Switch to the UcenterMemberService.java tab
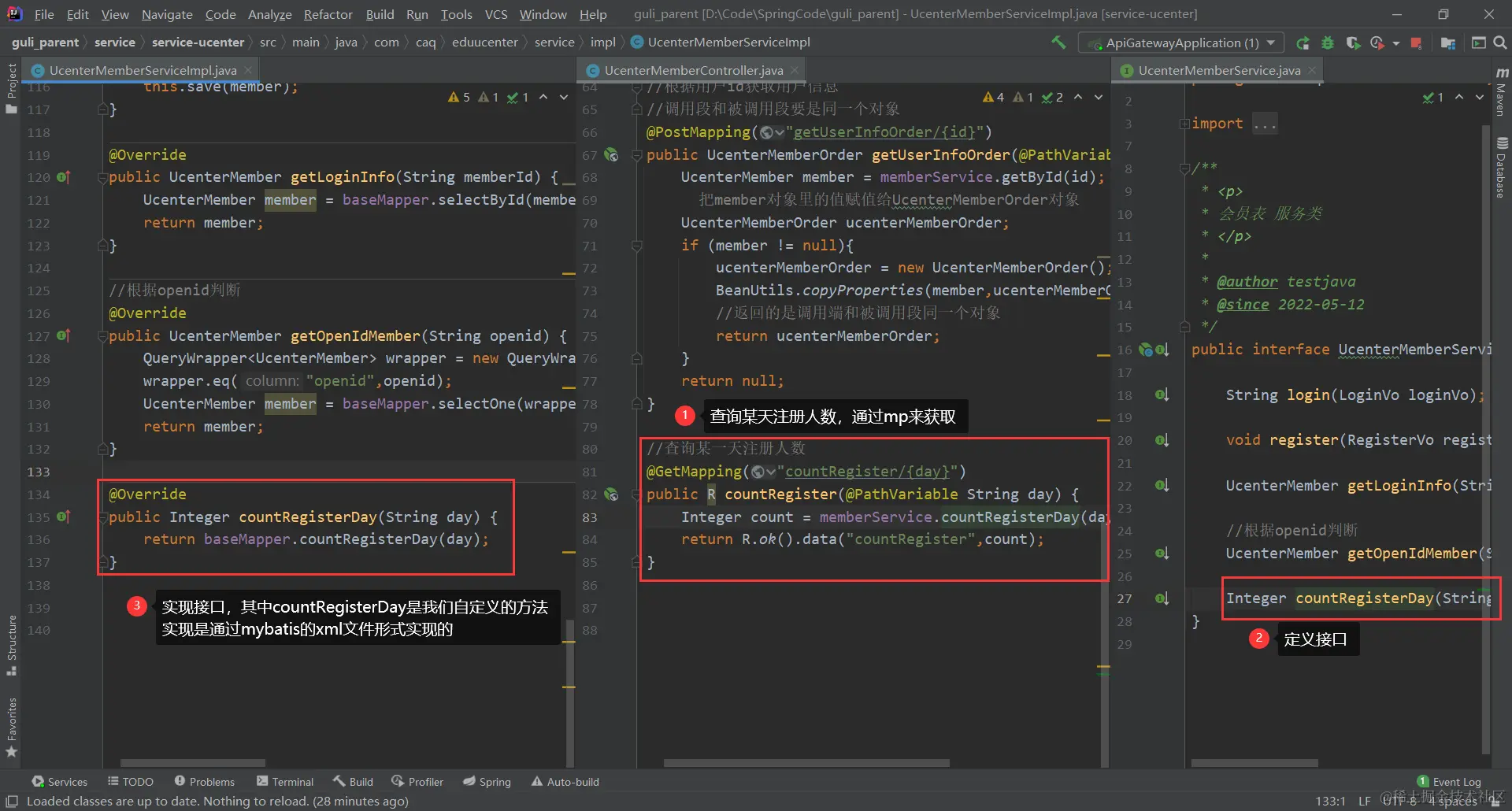The height and width of the screenshot is (811, 1512). [1219, 70]
